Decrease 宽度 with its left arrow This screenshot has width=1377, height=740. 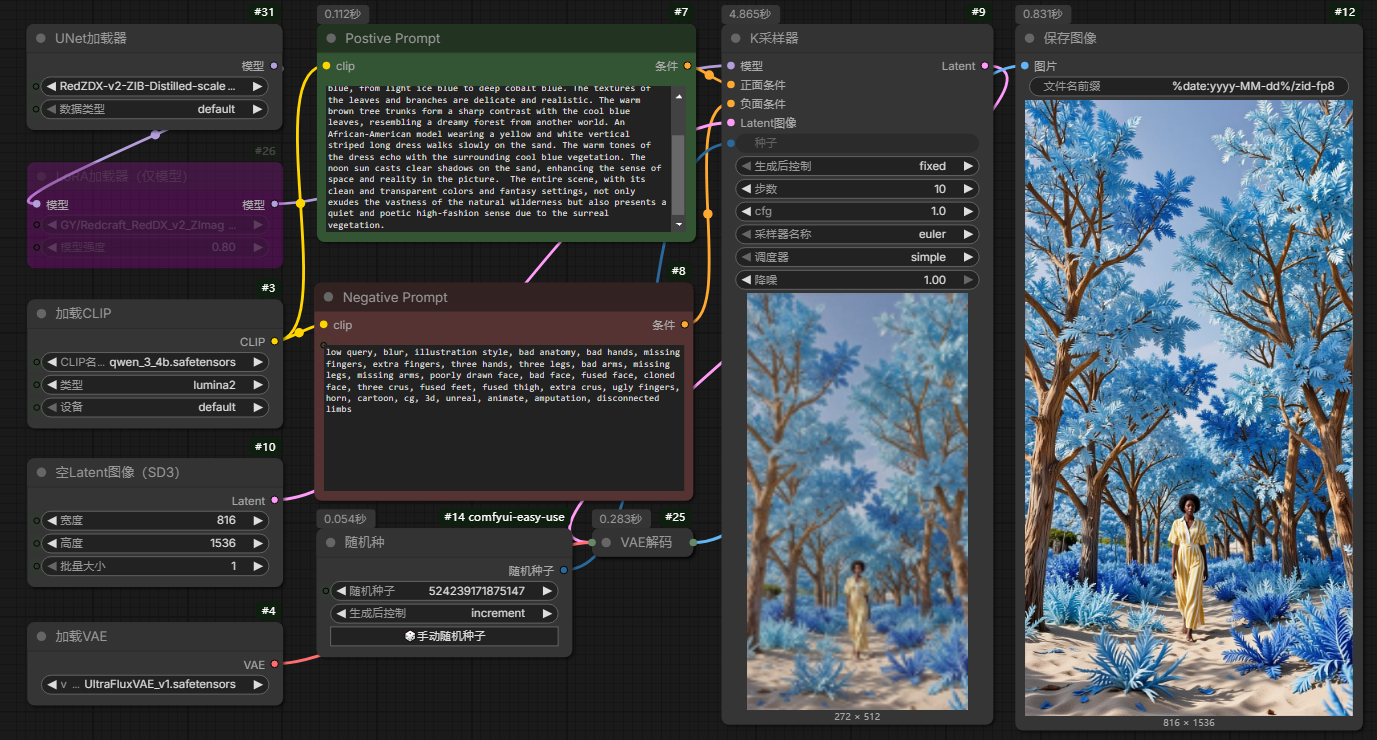[x=51, y=521]
